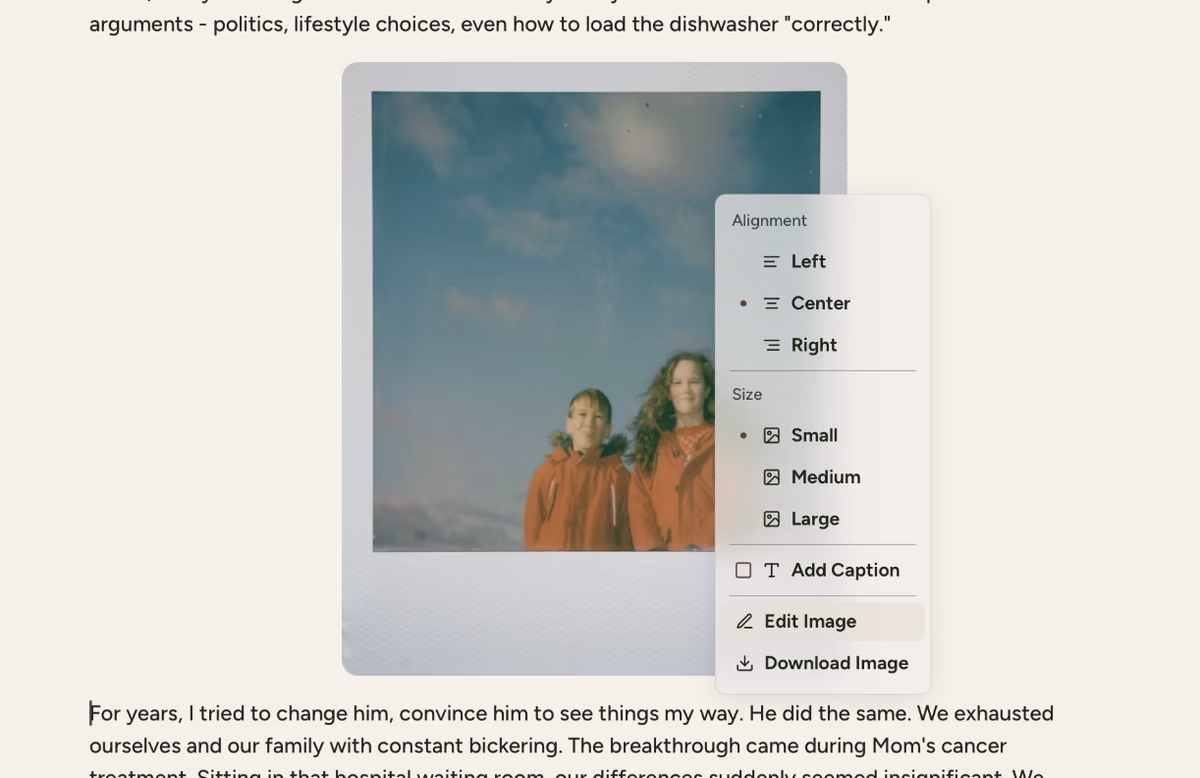
Task: Click the Large size image icon
Action: coord(771,520)
